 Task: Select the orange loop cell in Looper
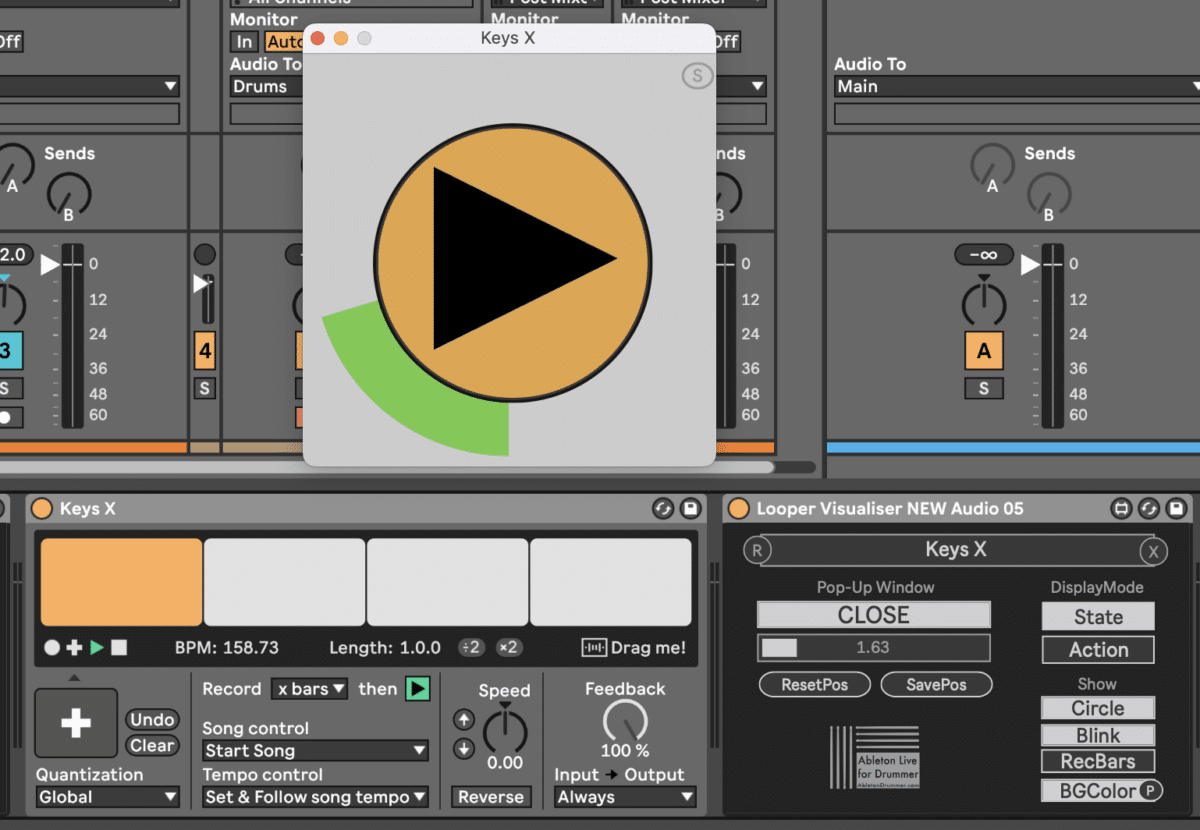coord(121,582)
